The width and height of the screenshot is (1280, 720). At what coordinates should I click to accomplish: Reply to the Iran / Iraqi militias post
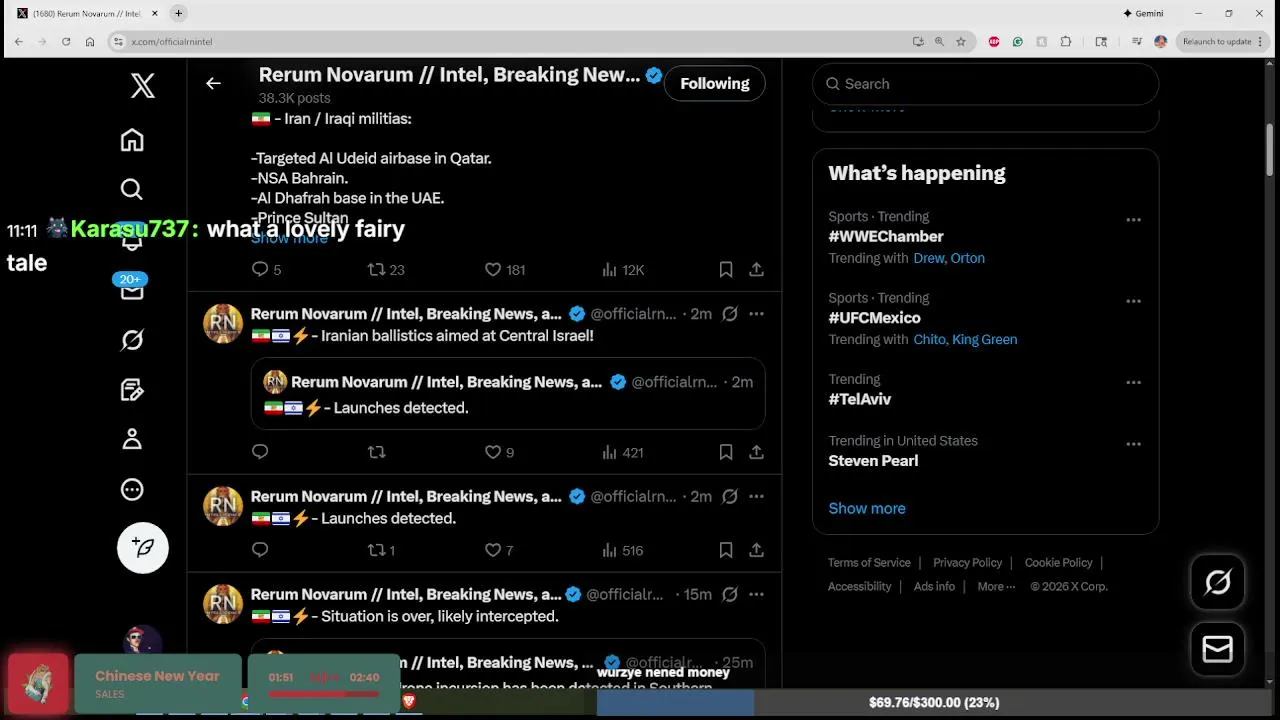(x=260, y=269)
